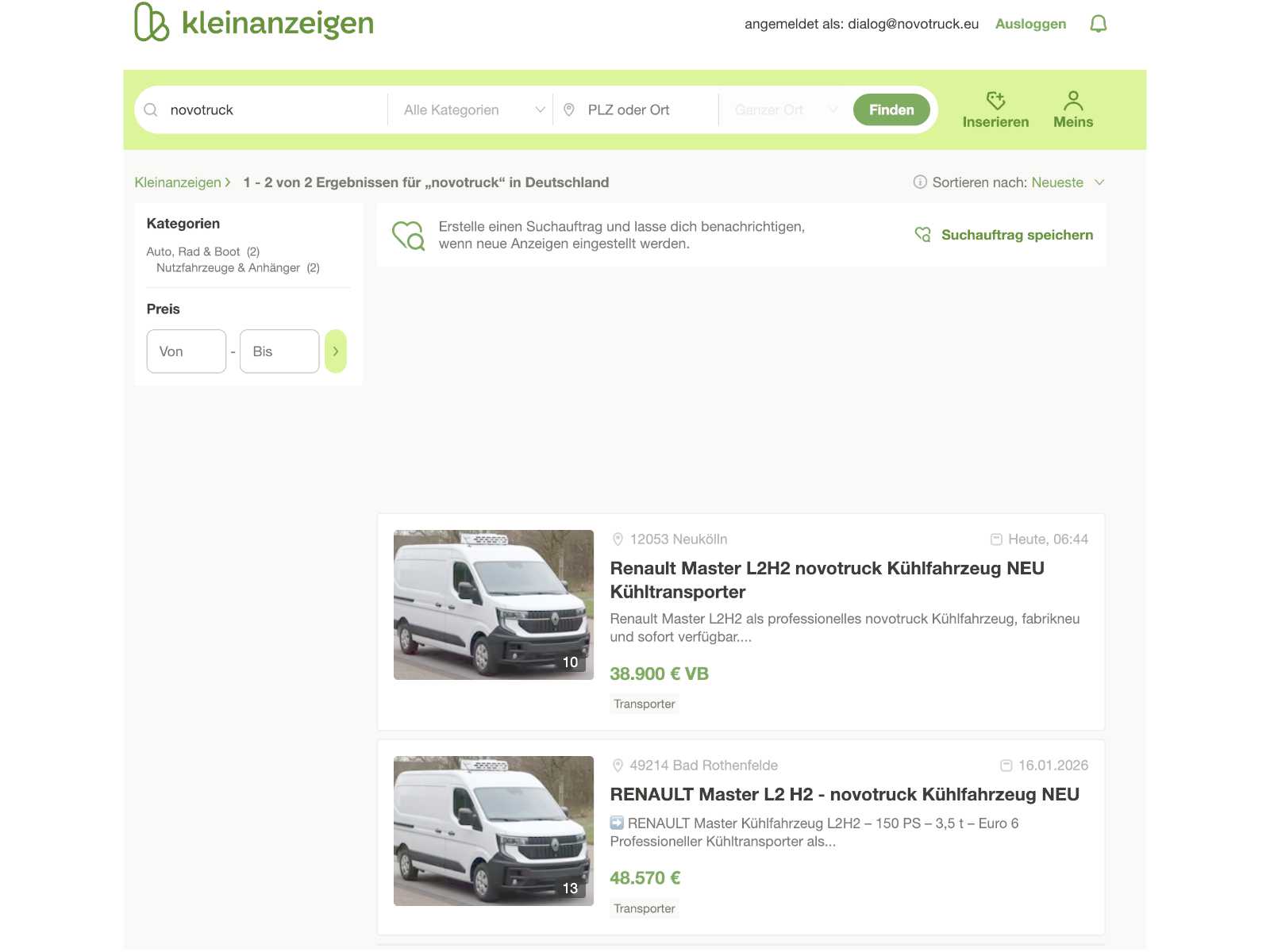
Task: Apply price filter with arrow button
Action: pos(336,351)
